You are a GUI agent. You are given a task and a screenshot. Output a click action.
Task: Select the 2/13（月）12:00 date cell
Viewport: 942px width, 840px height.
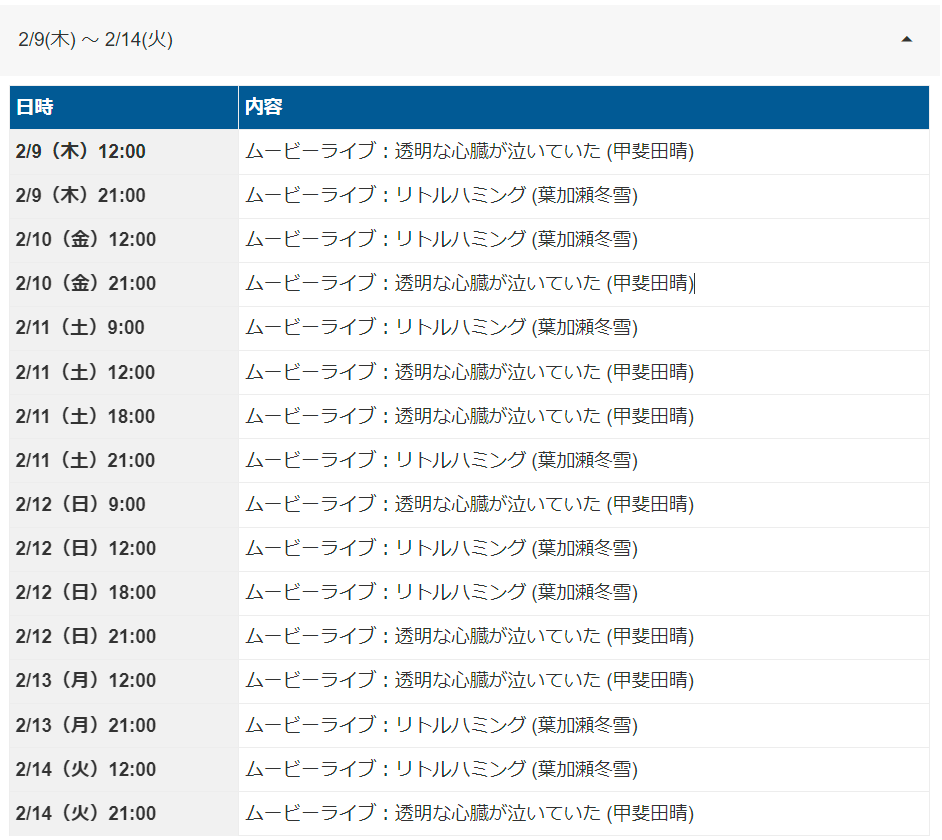click(124, 681)
